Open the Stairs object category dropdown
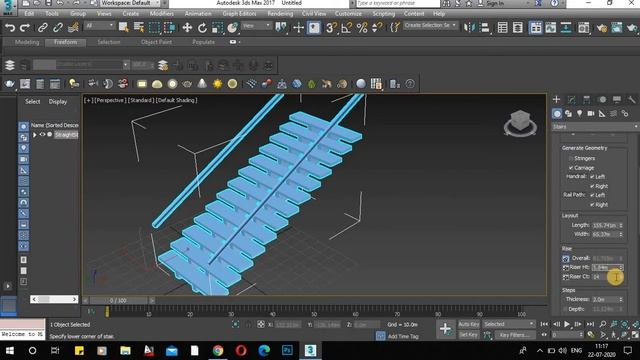This screenshot has height=360, width=640. (595, 127)
